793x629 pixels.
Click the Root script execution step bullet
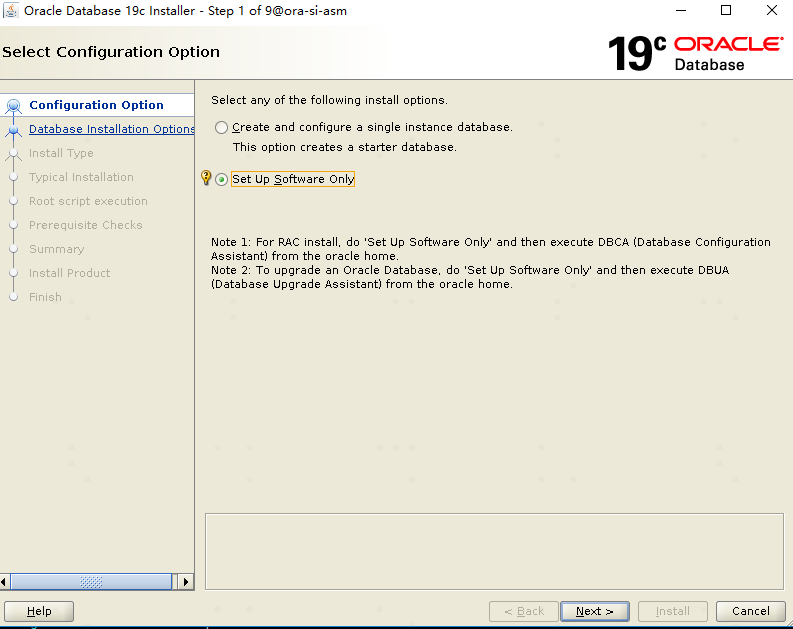(14, 201)
